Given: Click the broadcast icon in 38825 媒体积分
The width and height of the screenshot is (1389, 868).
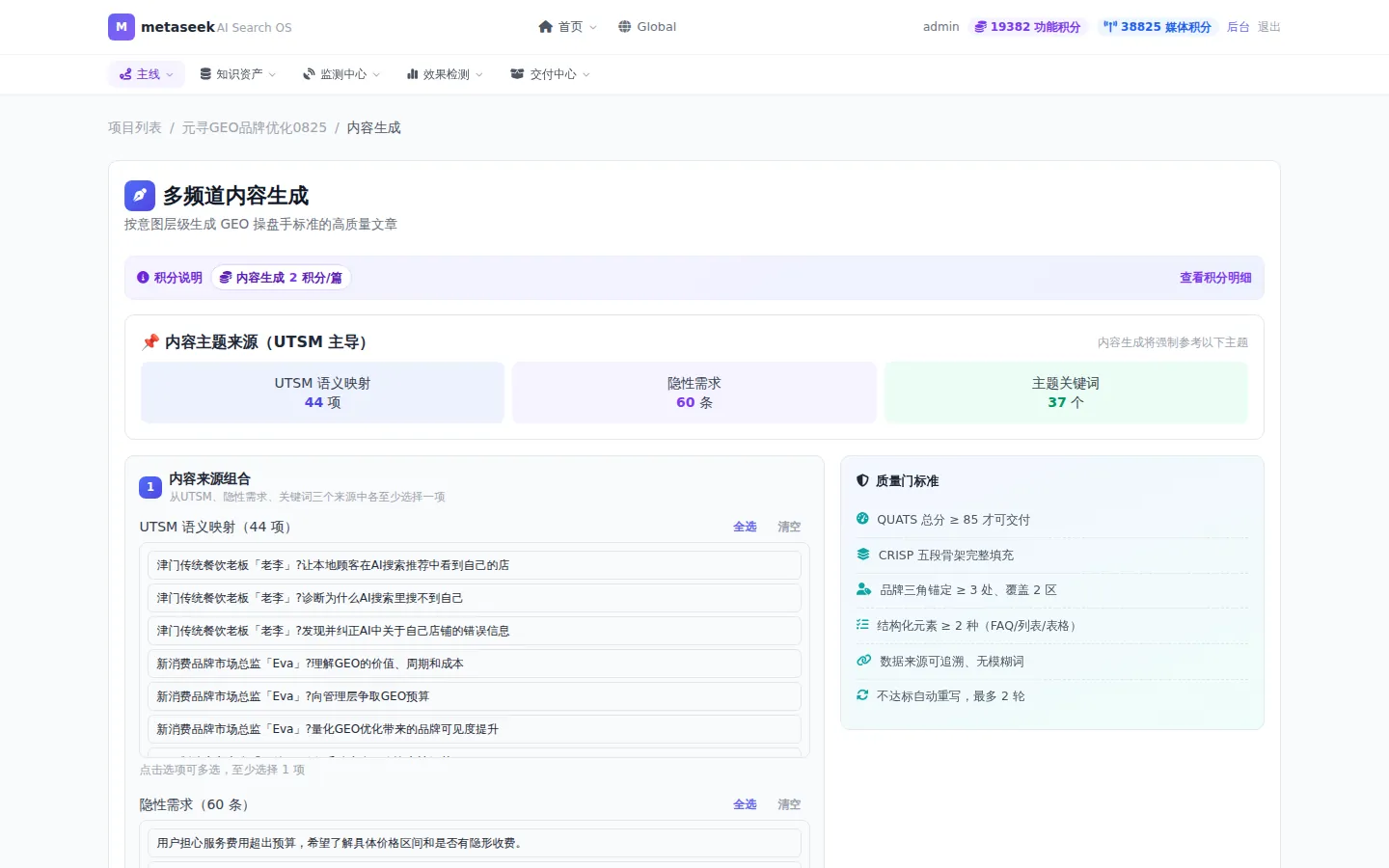Looking at the screenshot, I should pos(1110,27).
